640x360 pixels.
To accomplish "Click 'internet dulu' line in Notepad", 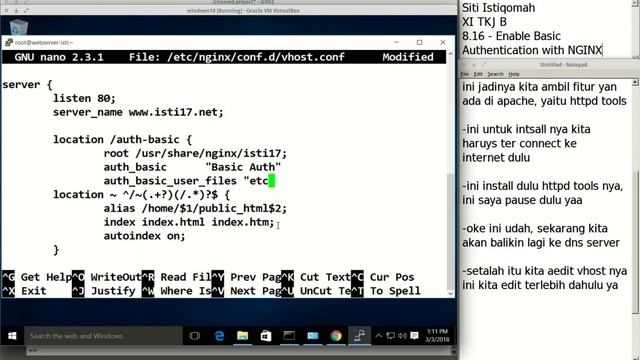I will (x=496, y=158).
